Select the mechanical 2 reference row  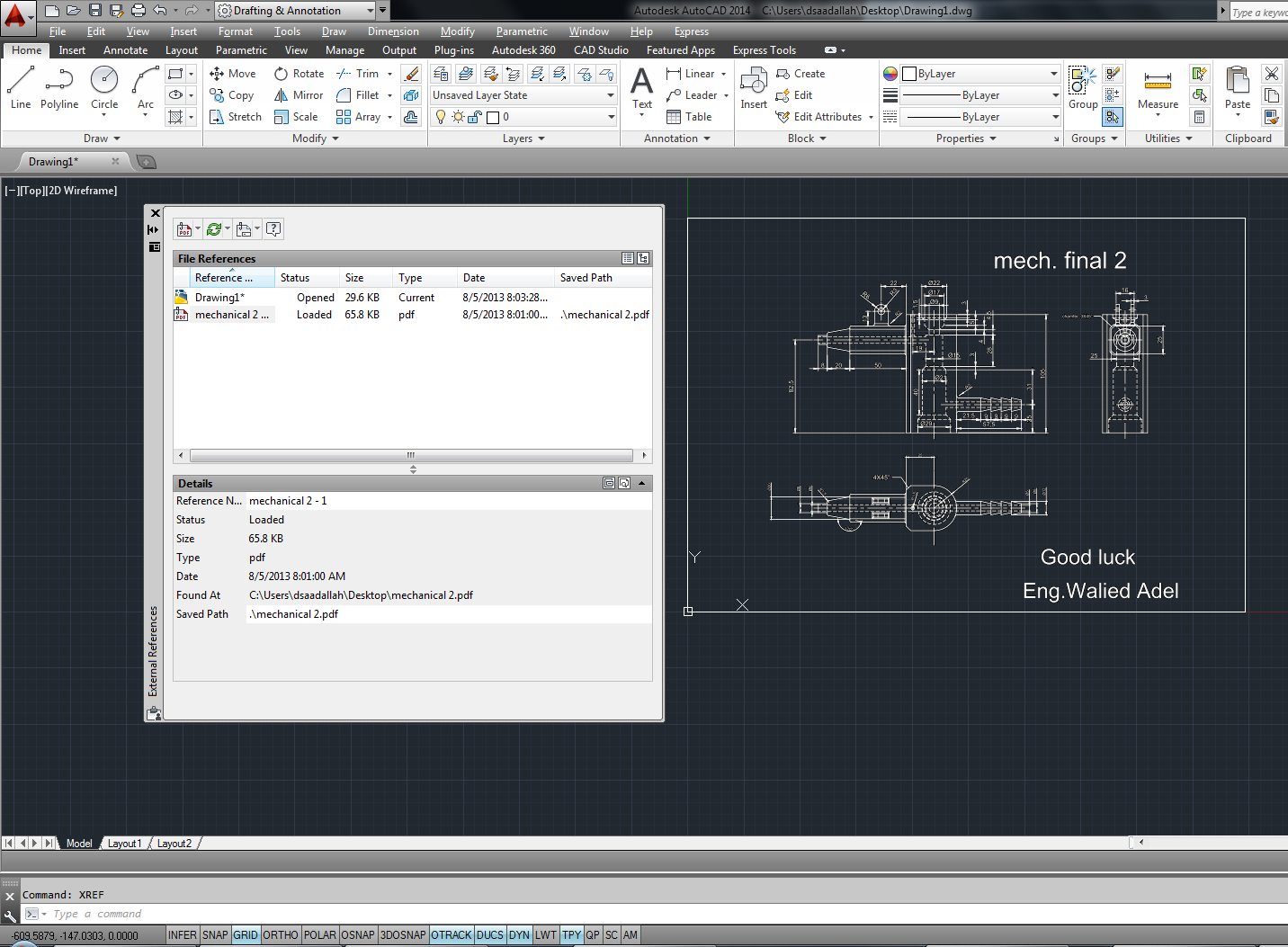pyautogui.click(x=231, y=315)
